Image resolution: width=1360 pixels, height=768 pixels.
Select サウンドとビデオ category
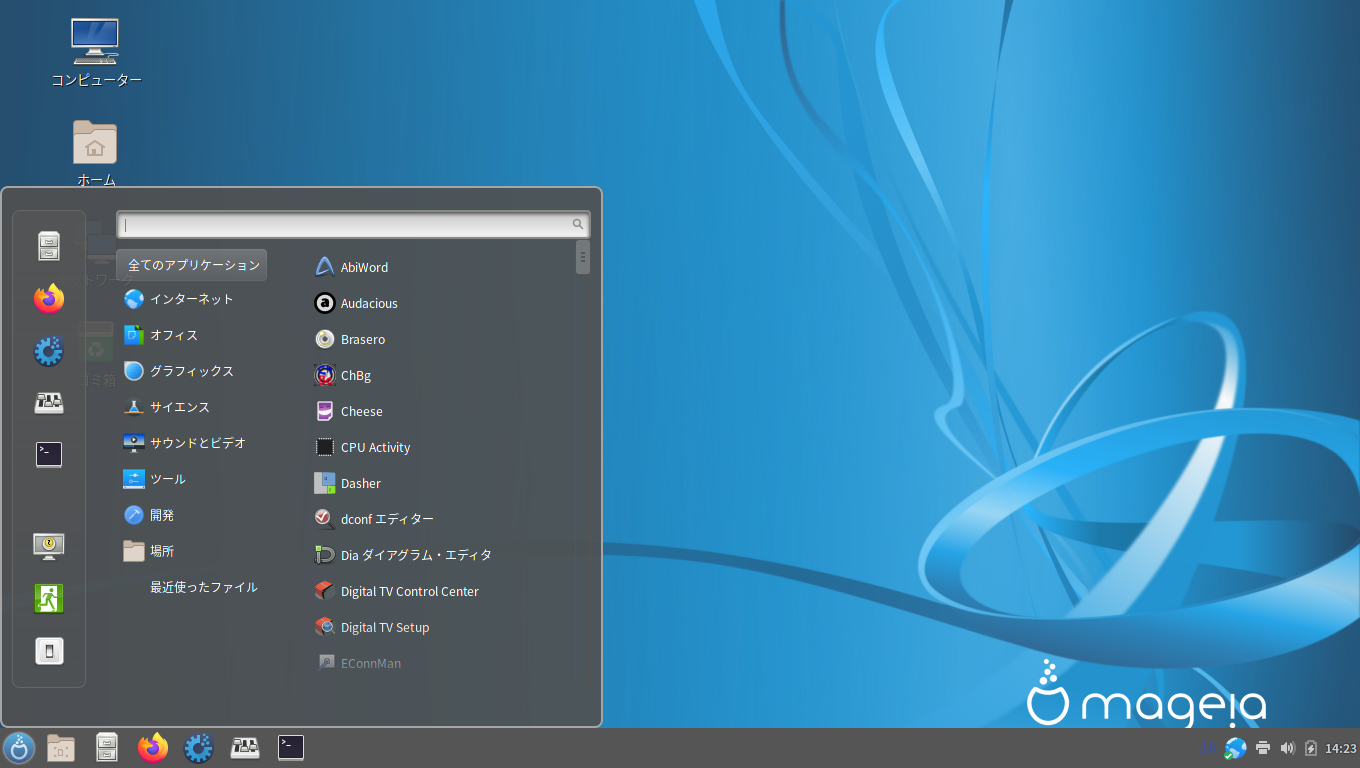tap(185, 443)
